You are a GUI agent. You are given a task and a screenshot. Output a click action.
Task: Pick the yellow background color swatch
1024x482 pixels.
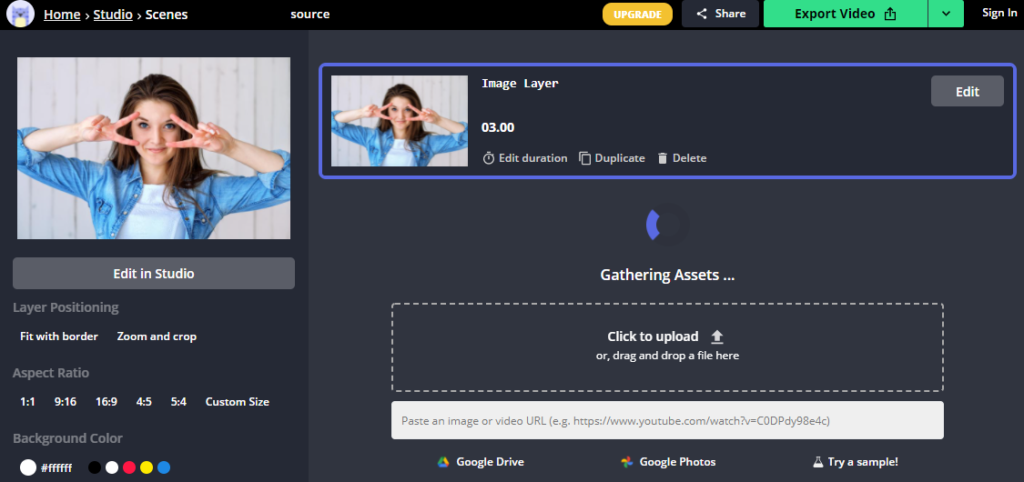pyautogui.click(x=146, y=468)
